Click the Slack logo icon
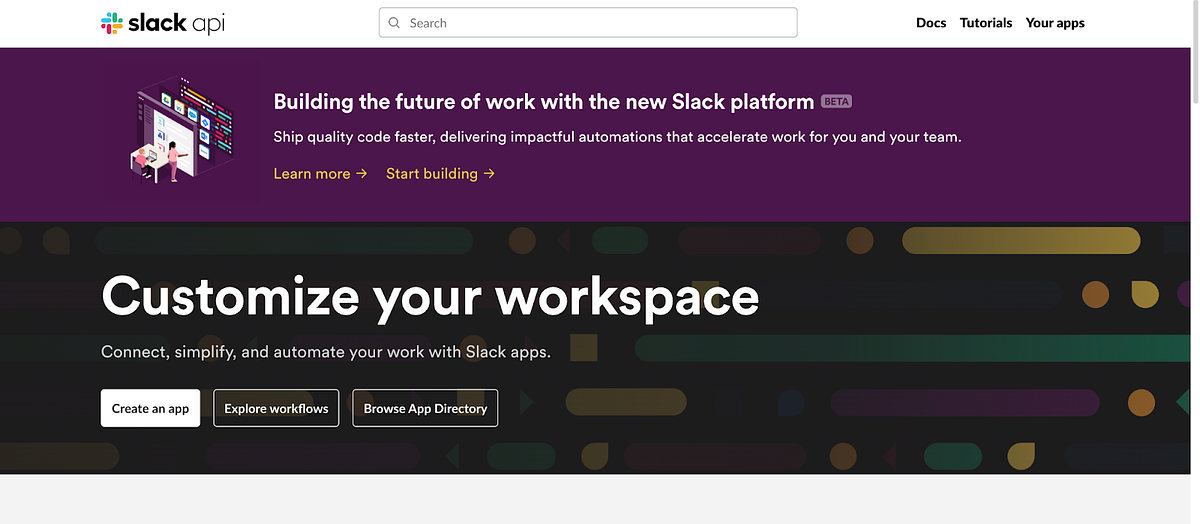This screenshot has height=524, width=1200. (x=112, y=23)
